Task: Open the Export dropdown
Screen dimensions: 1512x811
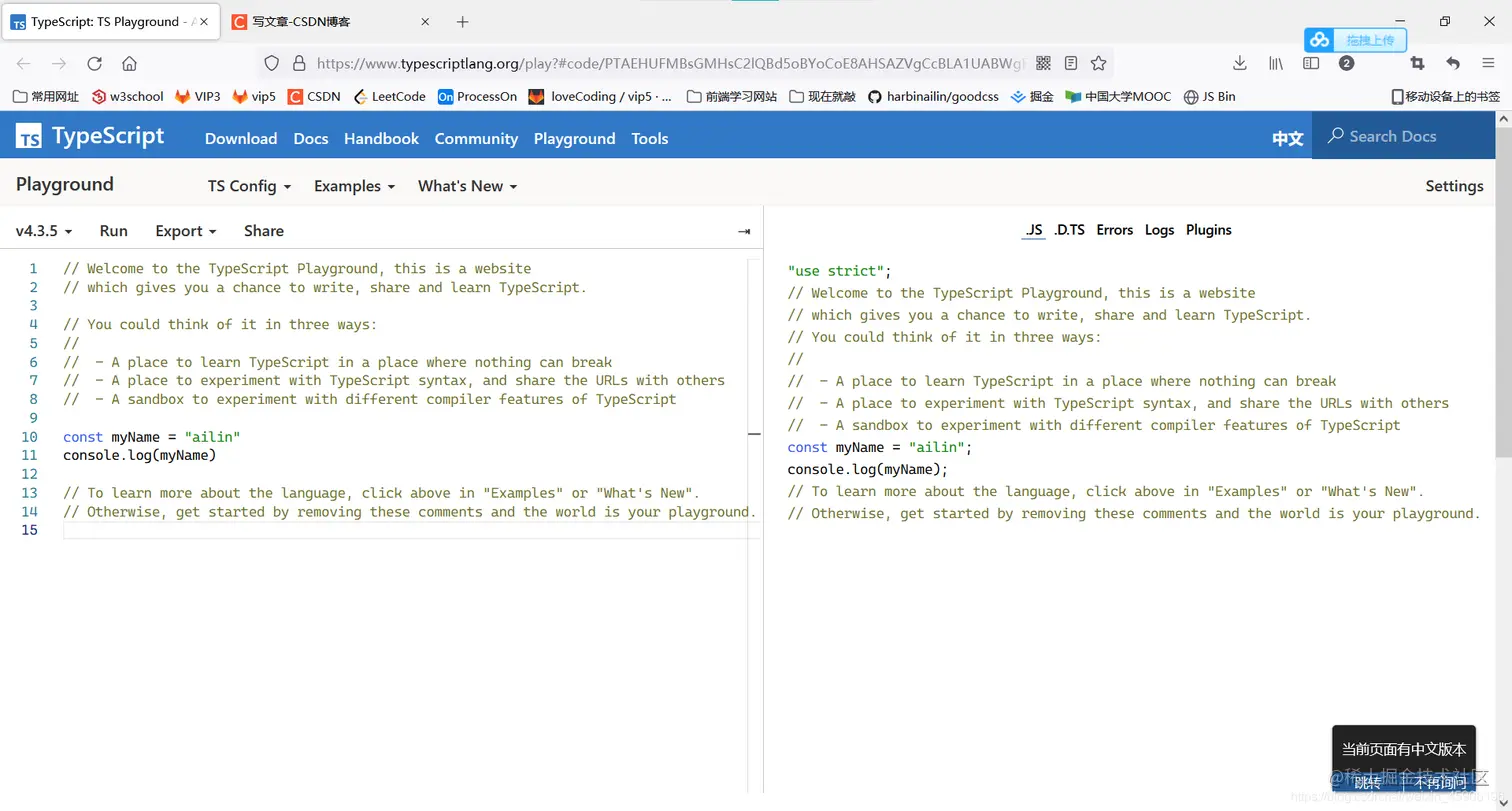Action: pos(186,231)
